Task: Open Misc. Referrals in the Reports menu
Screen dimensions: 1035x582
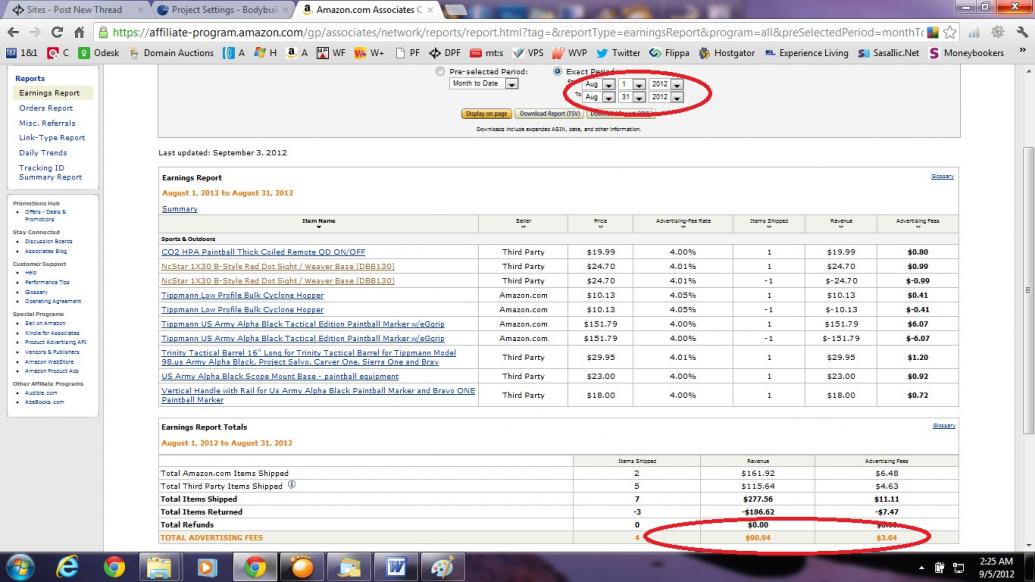Action: (47, 123)
